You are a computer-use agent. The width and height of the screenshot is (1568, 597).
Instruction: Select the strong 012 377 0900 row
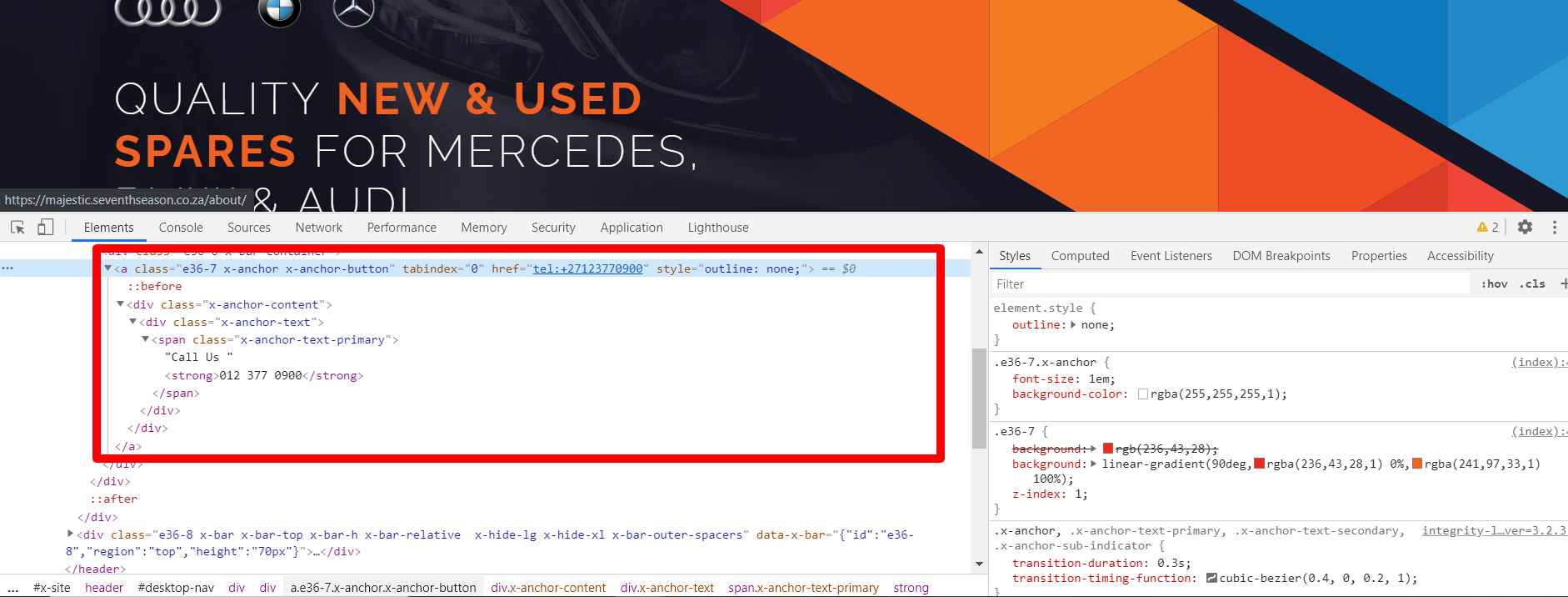(x=264, y=375)
